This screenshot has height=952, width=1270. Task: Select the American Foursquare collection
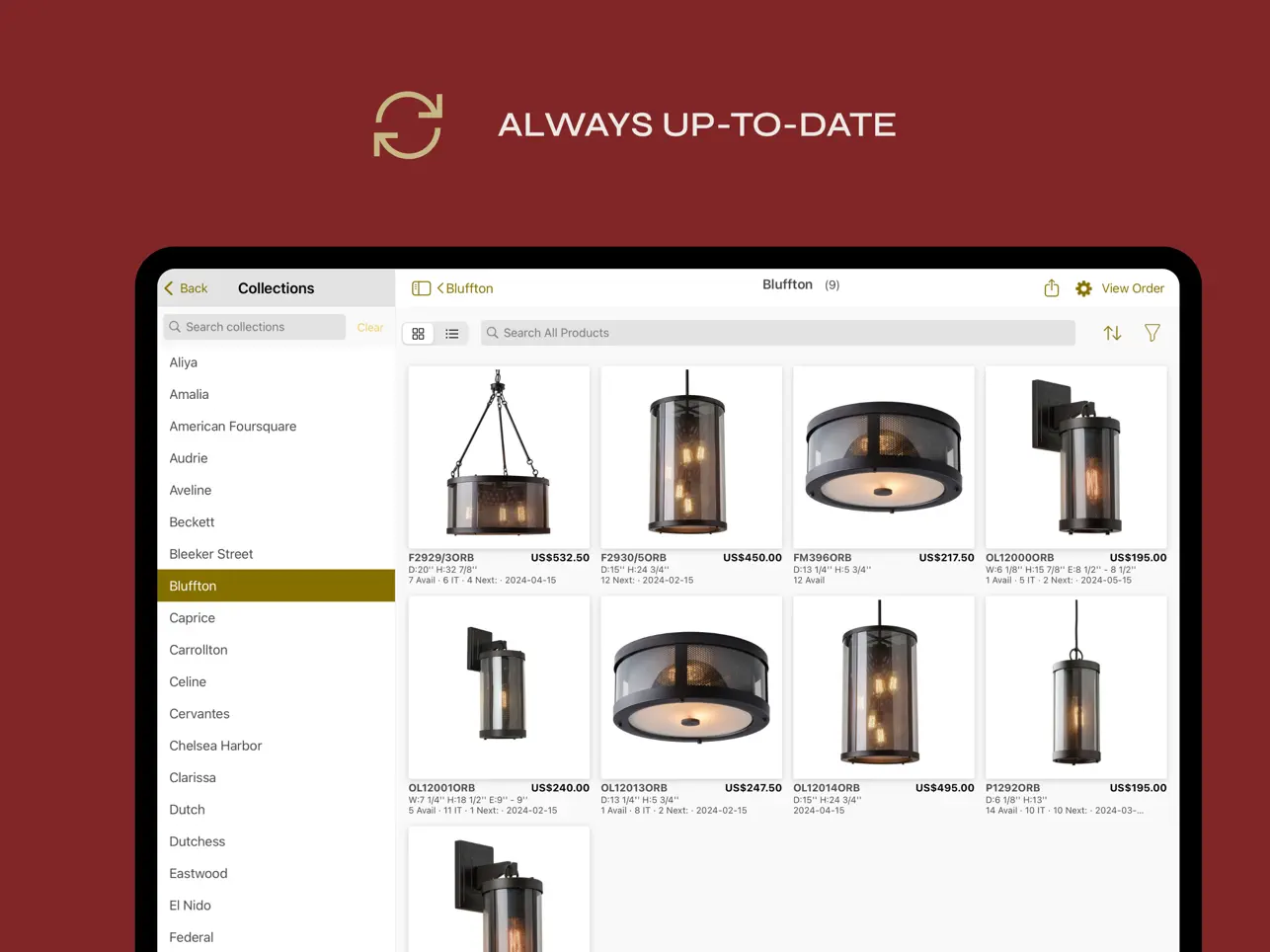point(276,427)
